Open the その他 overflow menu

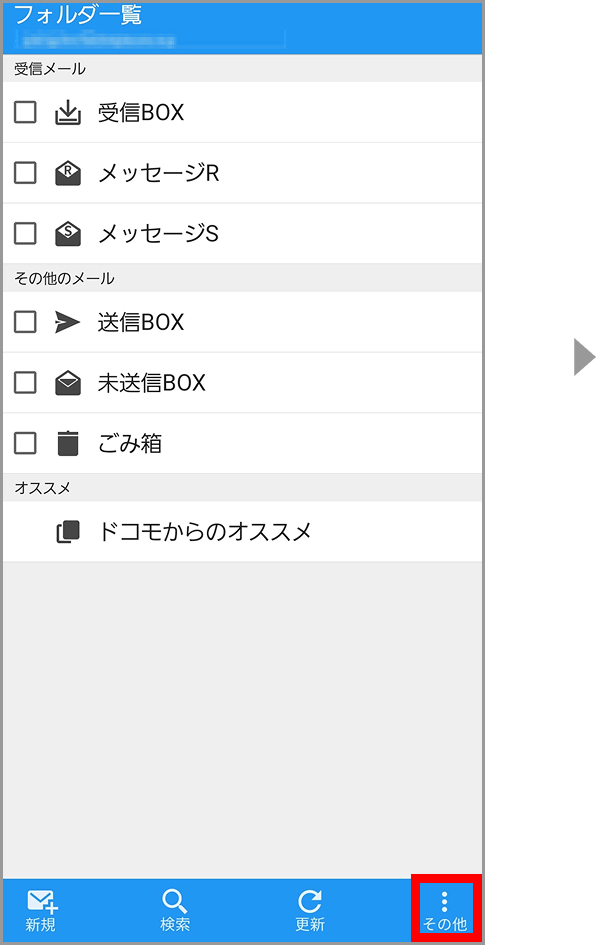click(x=445, y=908)
